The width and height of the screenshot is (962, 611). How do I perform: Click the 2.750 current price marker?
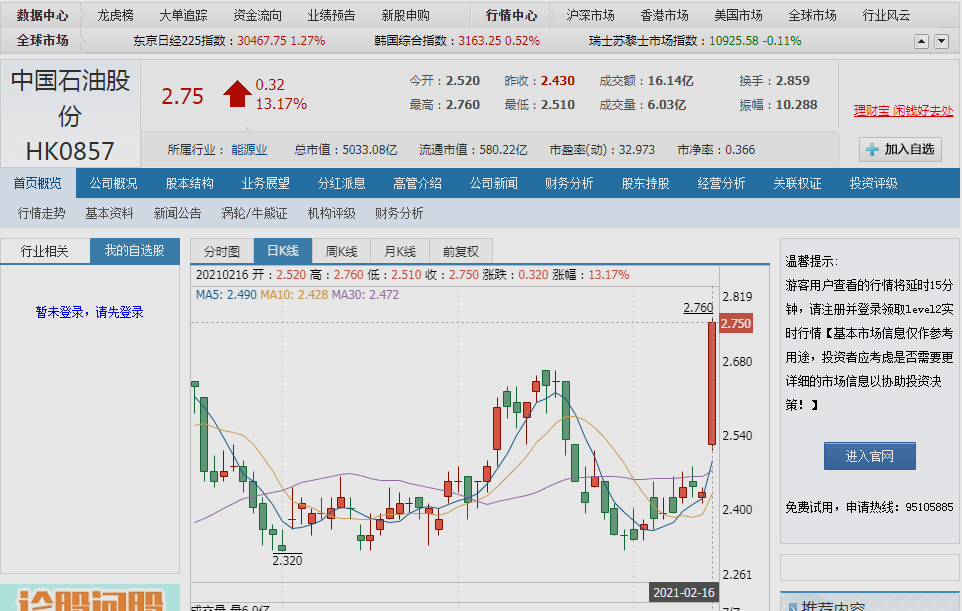pyautogui.click(x=736, y=324)
